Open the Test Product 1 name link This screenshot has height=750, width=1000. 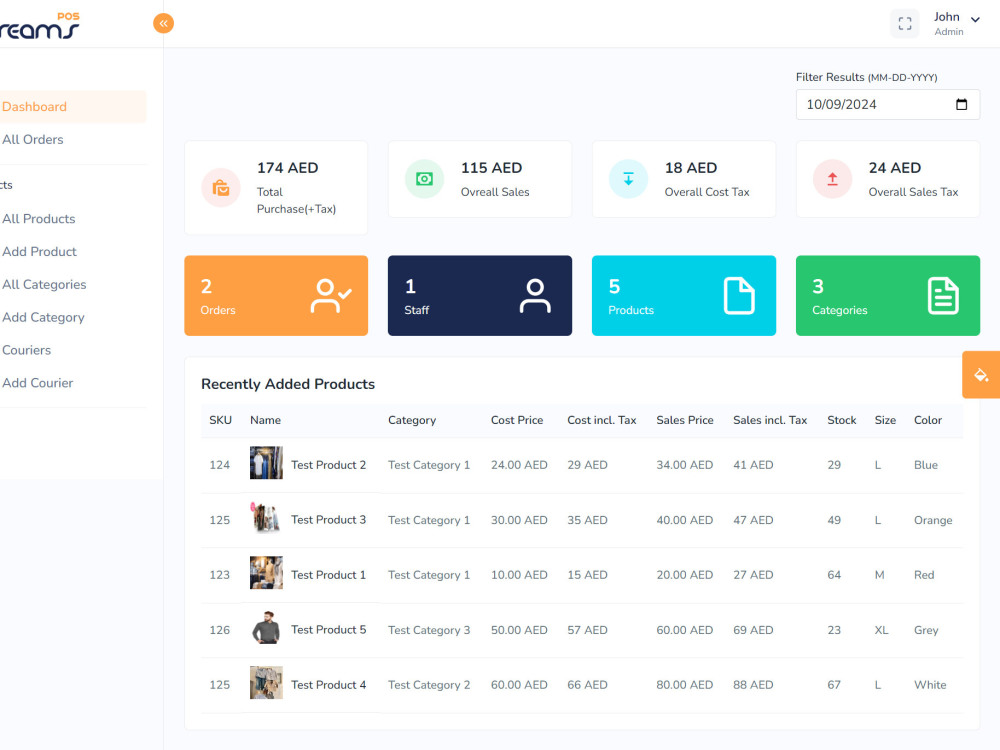point(328,575)
